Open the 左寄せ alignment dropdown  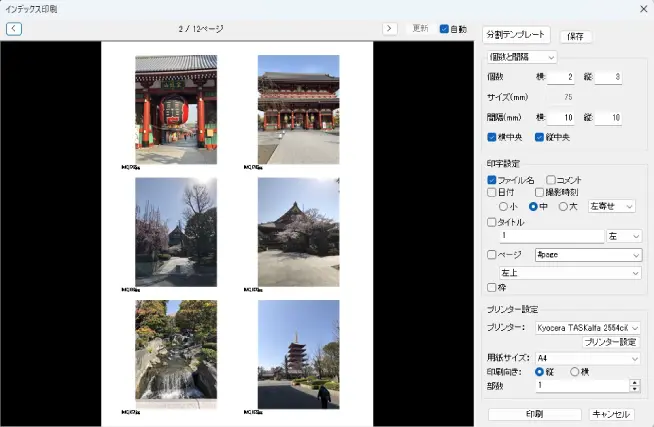pyautogui.click(x=611, y=206)
